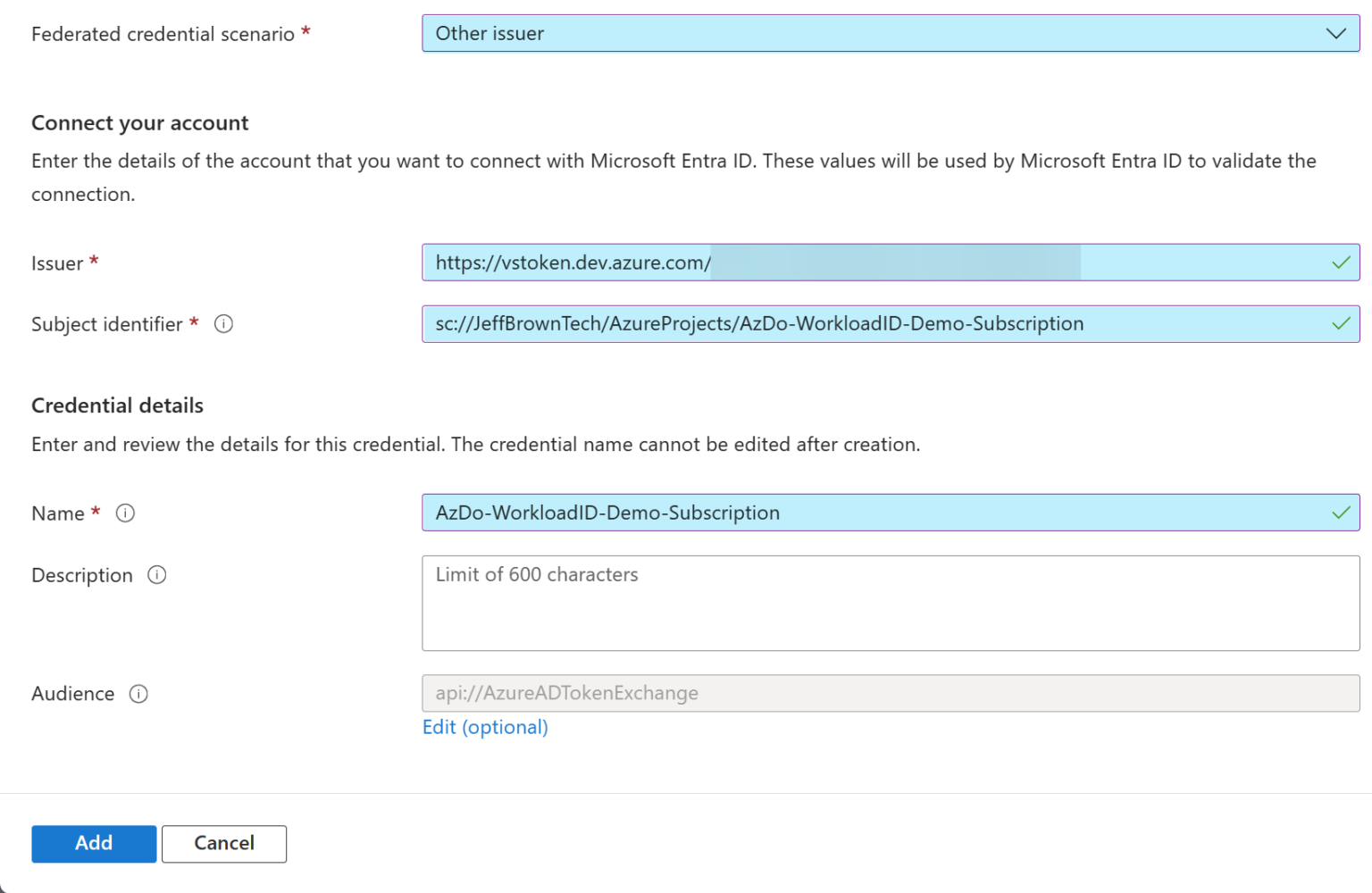Click the info icon beside the Name label
The height and width of the screenshot is (893, 1372).
[x=126, y=513]
